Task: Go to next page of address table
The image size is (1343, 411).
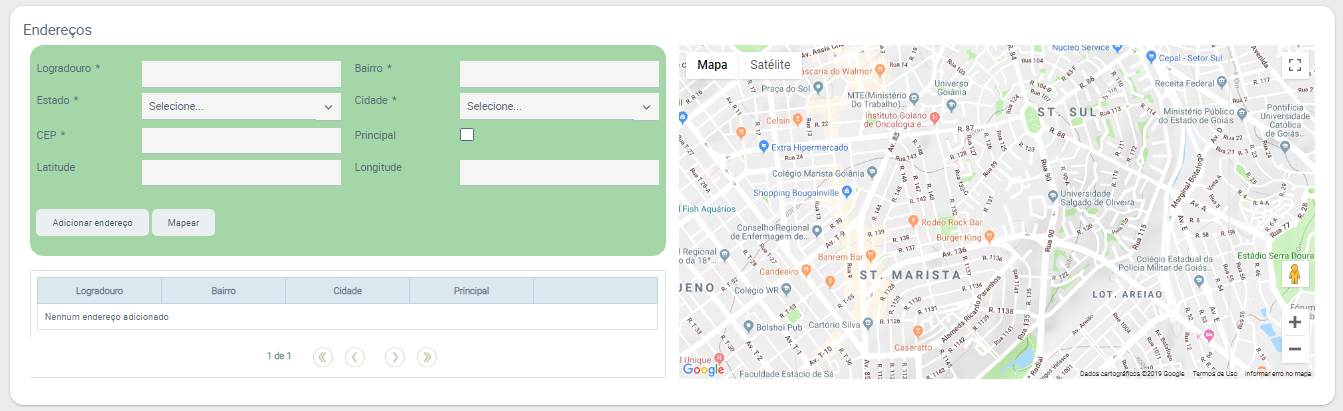Action: click(395, 357)
